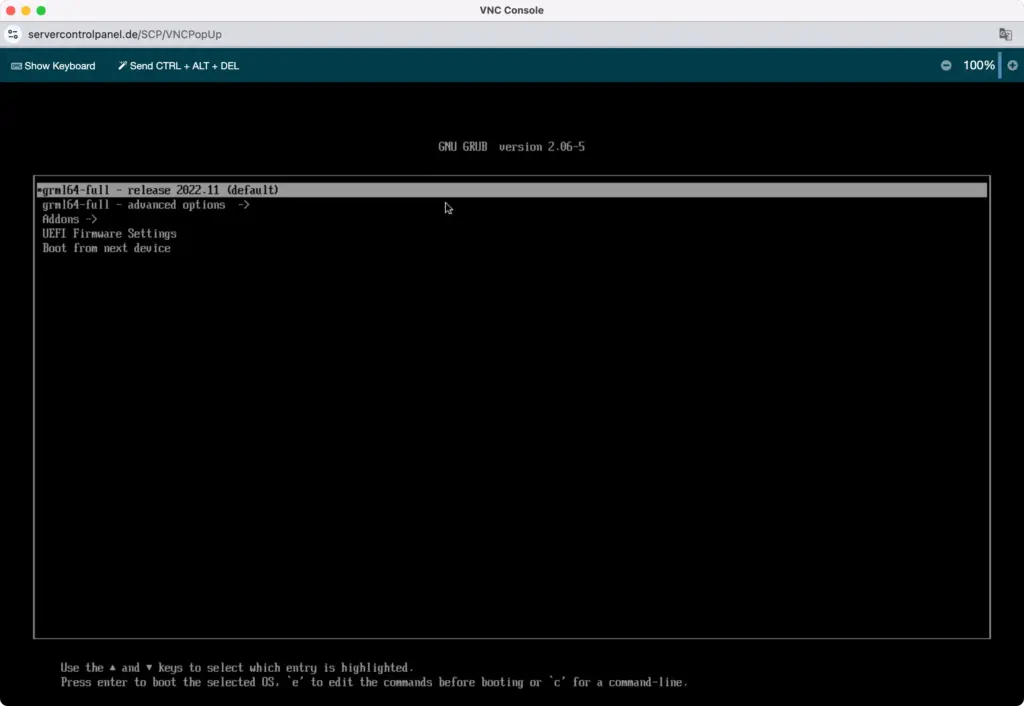Close the VNC Console window
Image resolution: width=1024 pixels, height=706 pixels.
10,10
